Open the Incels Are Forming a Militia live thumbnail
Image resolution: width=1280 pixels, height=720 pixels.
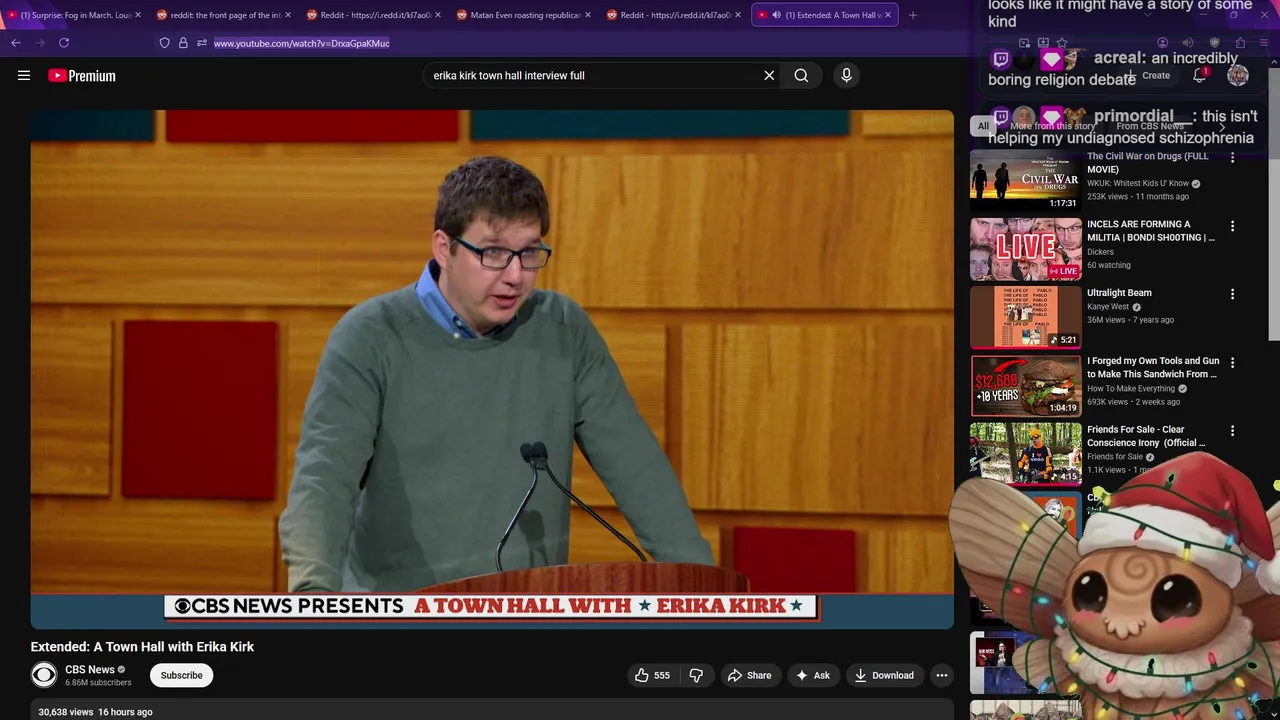[1026, 249]
